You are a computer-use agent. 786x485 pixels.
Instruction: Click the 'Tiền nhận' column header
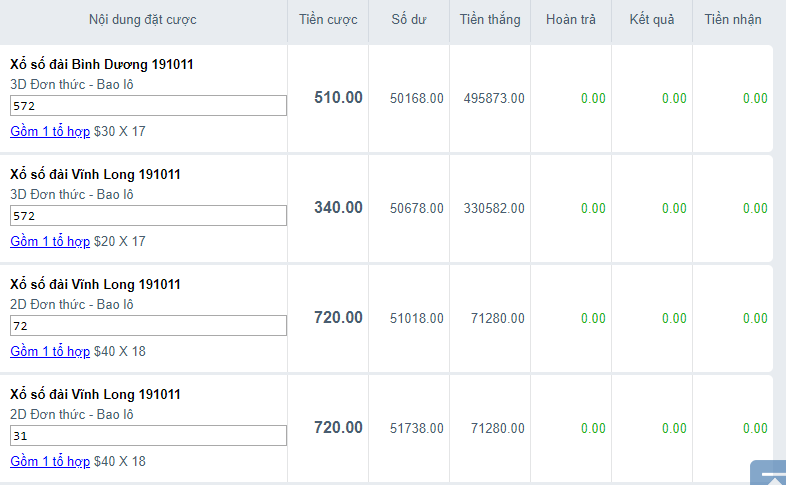(x=733, y=20)
